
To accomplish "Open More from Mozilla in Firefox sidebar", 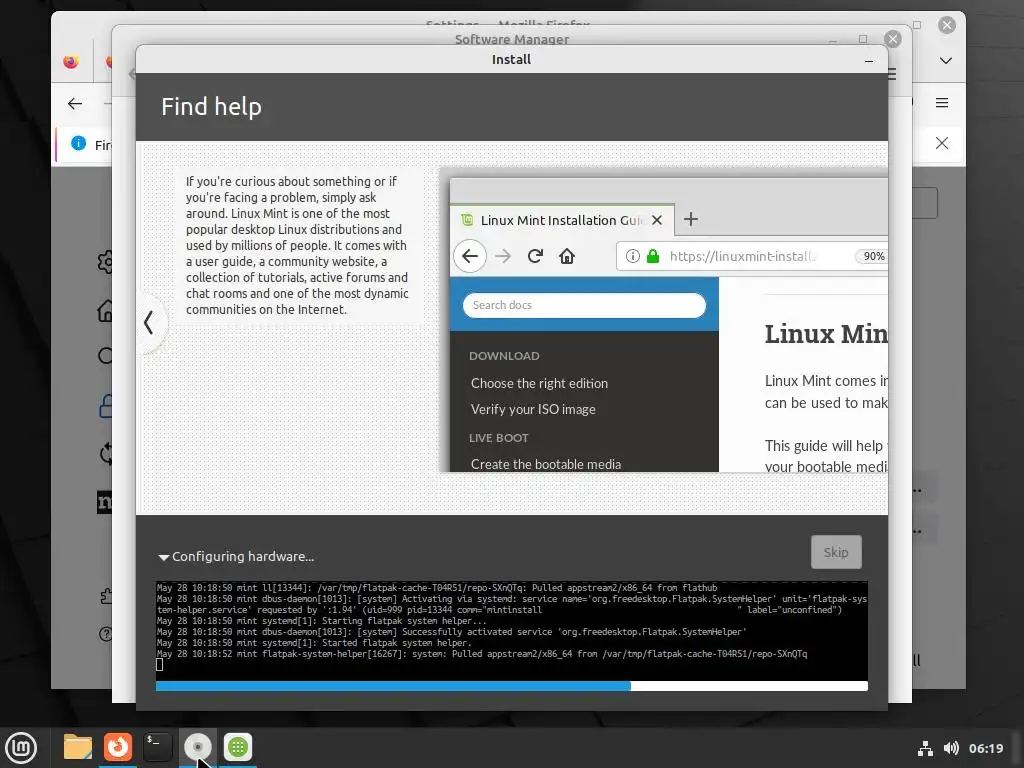I will tap(104, 502).
